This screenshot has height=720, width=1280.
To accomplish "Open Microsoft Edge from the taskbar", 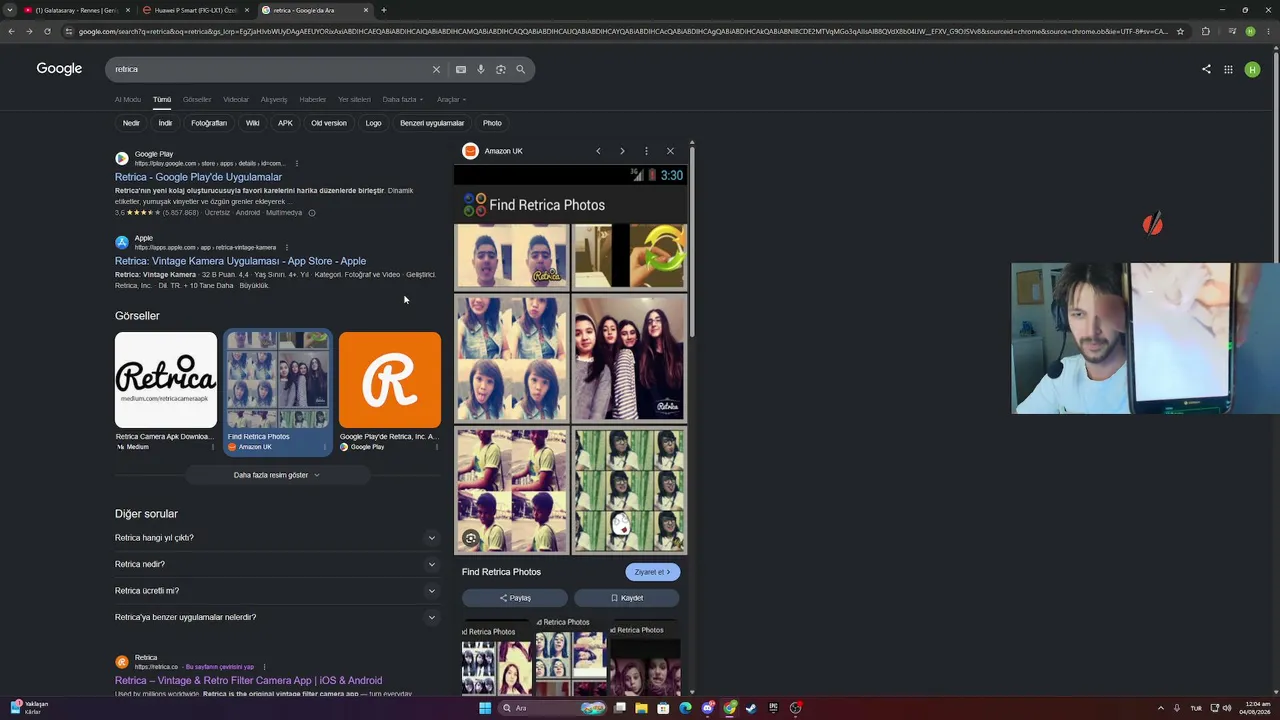I will [x=685, y=708].
